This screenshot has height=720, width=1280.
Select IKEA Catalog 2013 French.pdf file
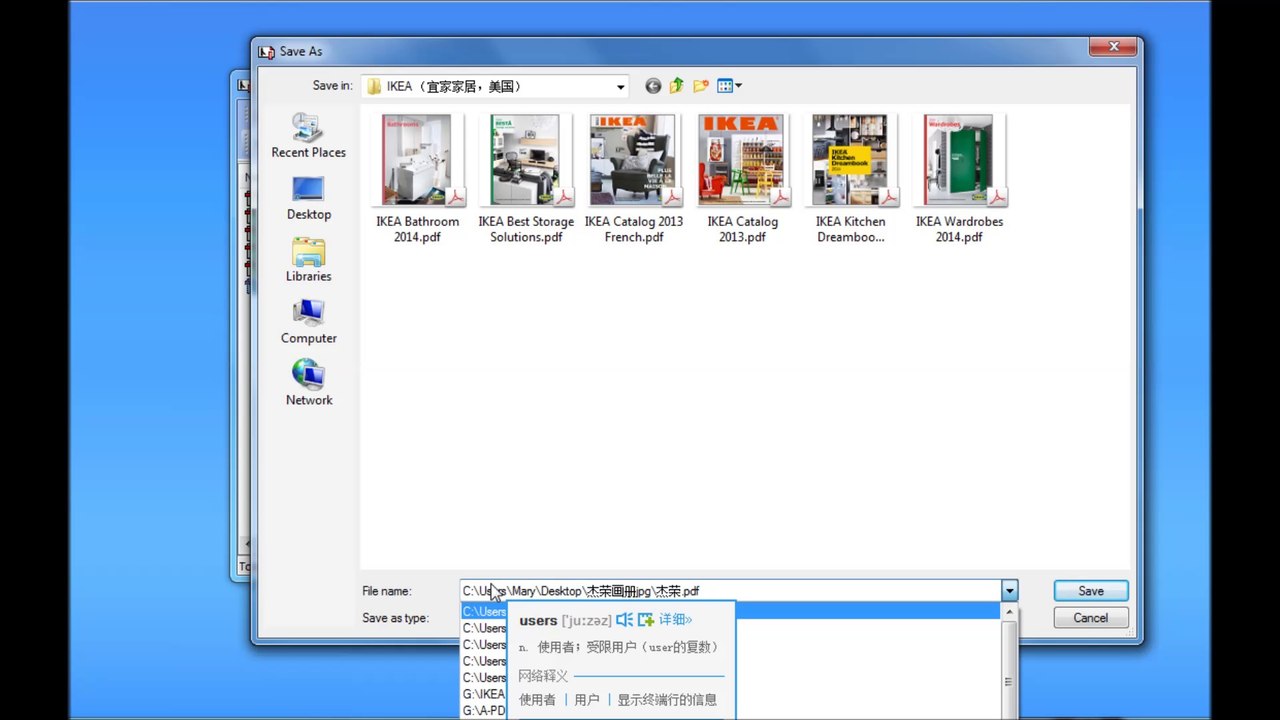634,178
